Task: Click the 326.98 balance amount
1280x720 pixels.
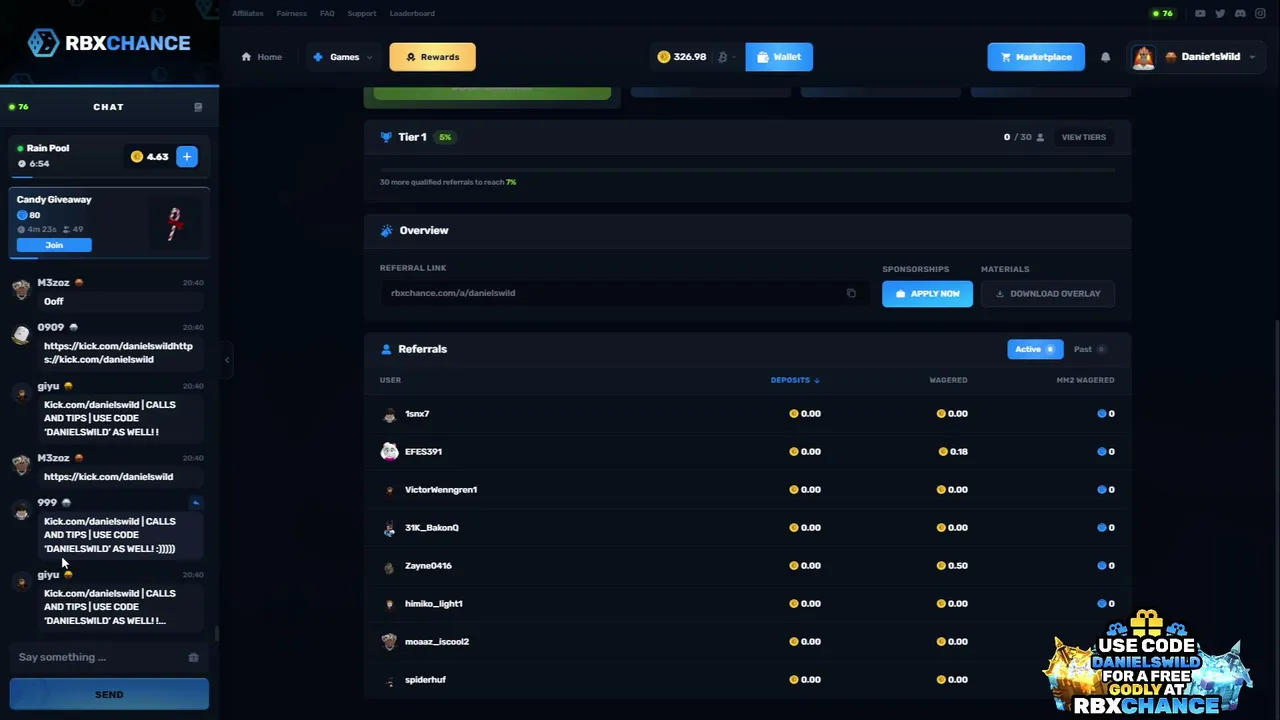Action: coord(690,57)
